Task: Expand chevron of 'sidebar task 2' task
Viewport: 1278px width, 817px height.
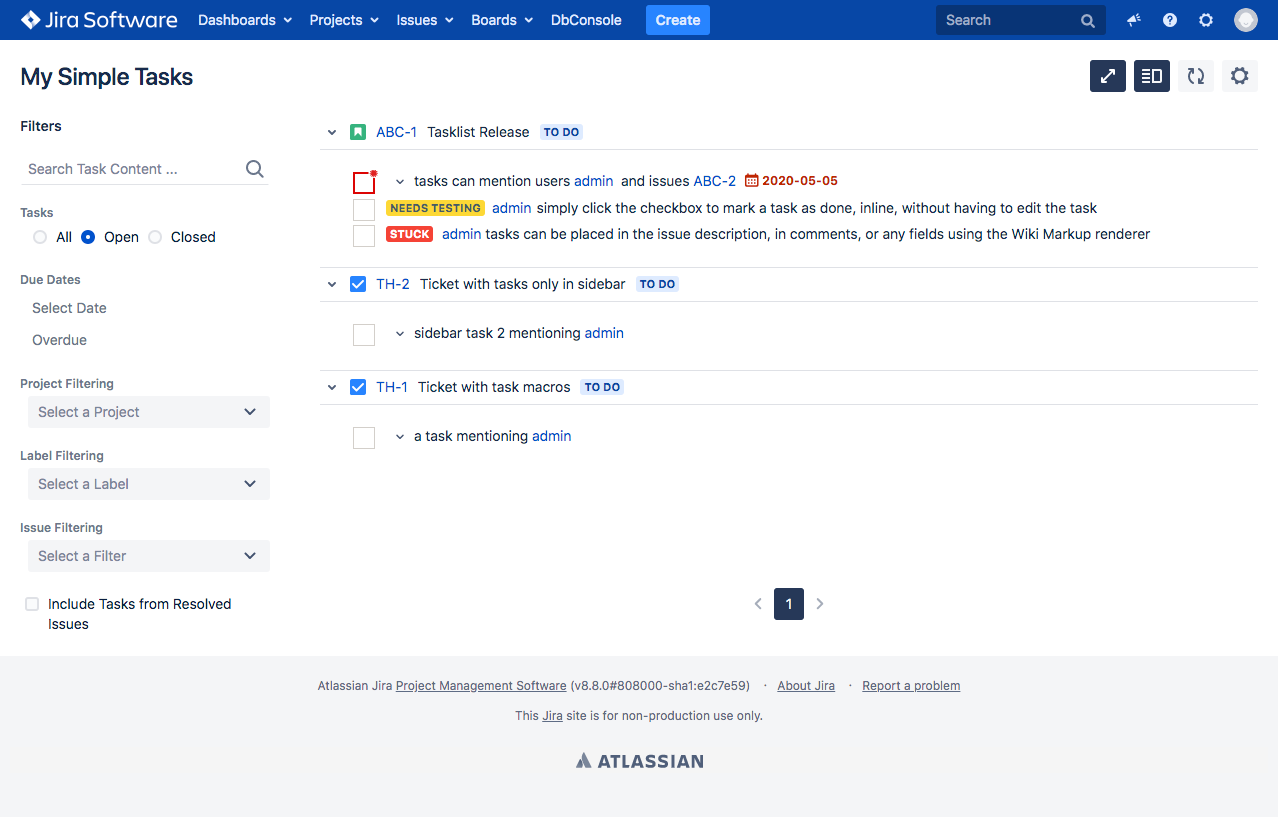Action: tap(400, 334)
